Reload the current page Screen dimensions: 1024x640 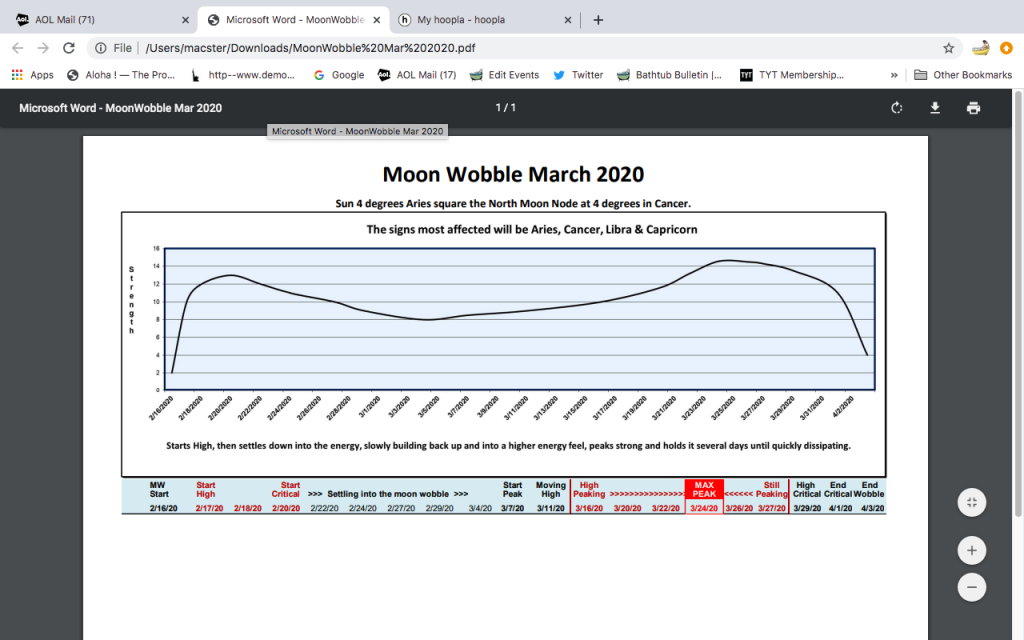(x=69, y=48)
